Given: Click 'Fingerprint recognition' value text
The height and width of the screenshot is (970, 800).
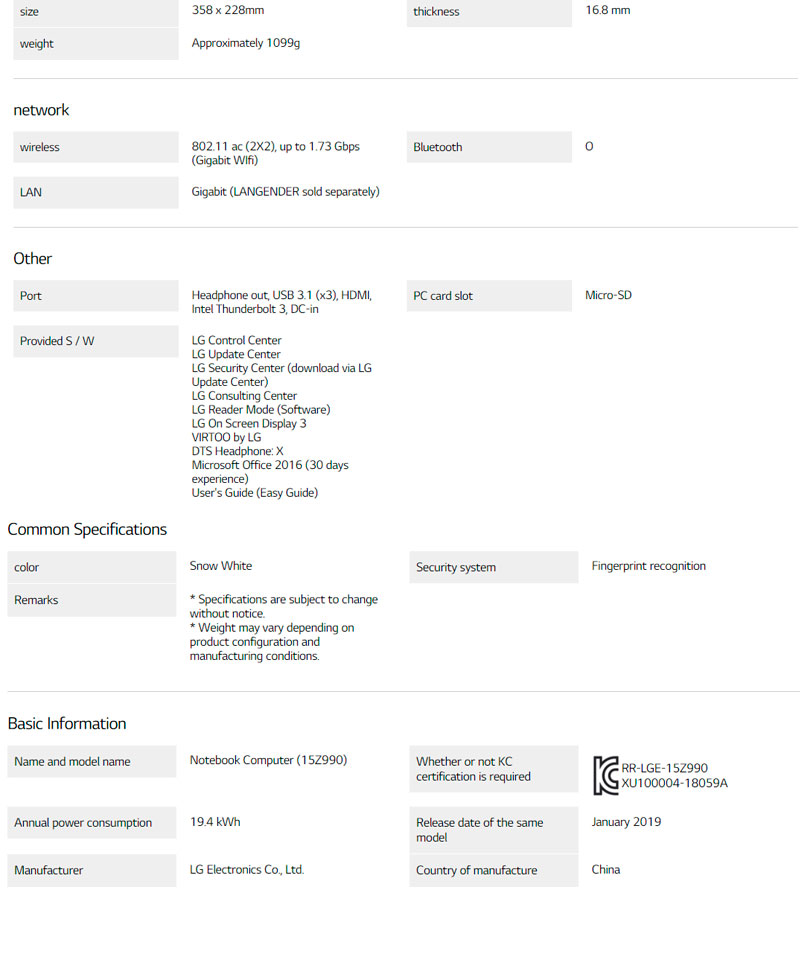Looking at the screenshot, I should 648,566.
